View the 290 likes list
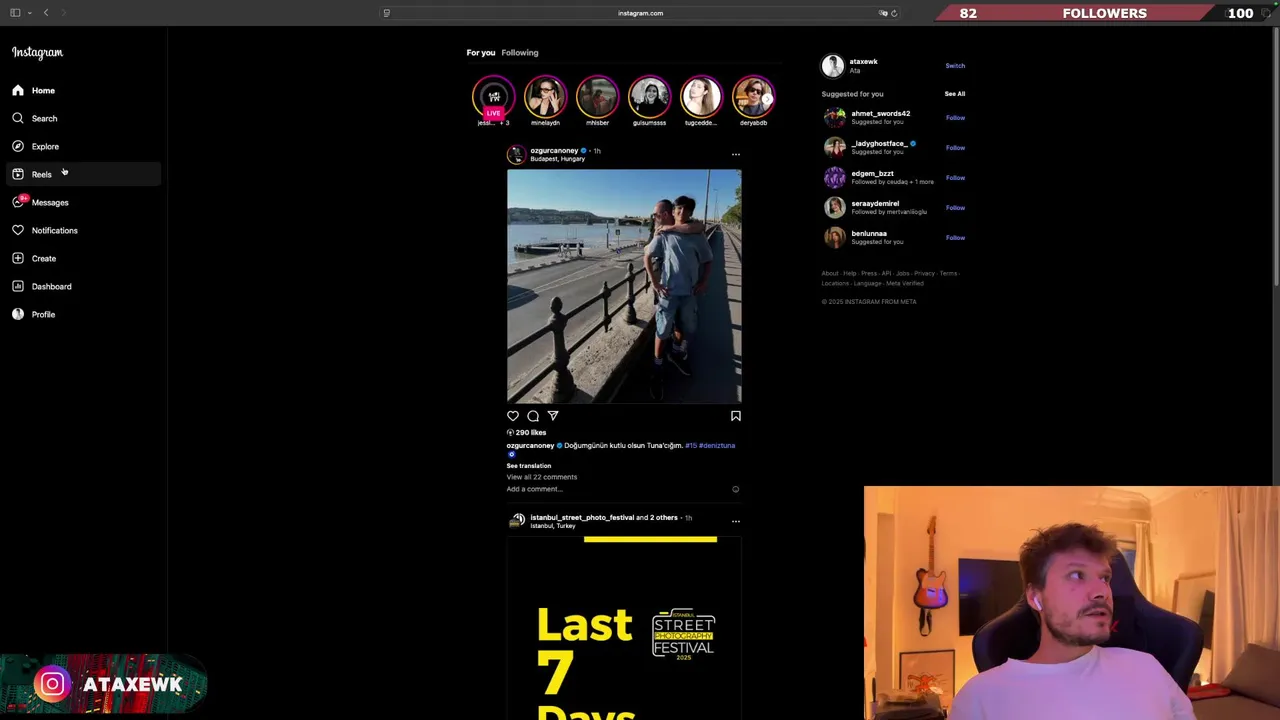Image resolution: width=1280 pixels, height=720 pixels. (x=531, y=432)
